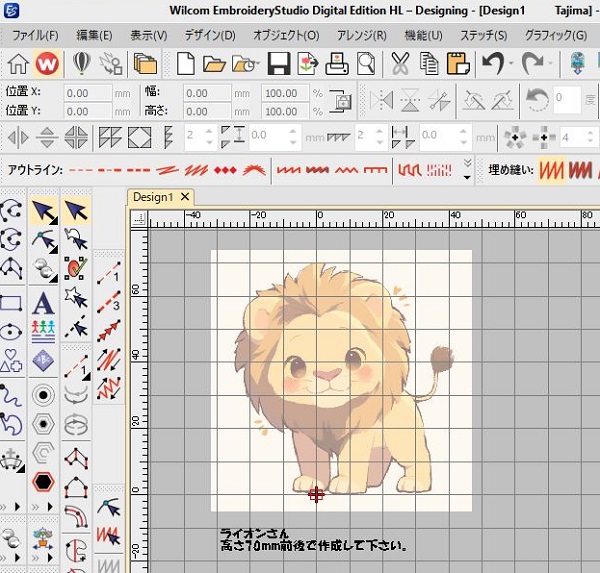Open print preview magnifier icon
This screenshot has height=573, width=600.
(366, 64)
